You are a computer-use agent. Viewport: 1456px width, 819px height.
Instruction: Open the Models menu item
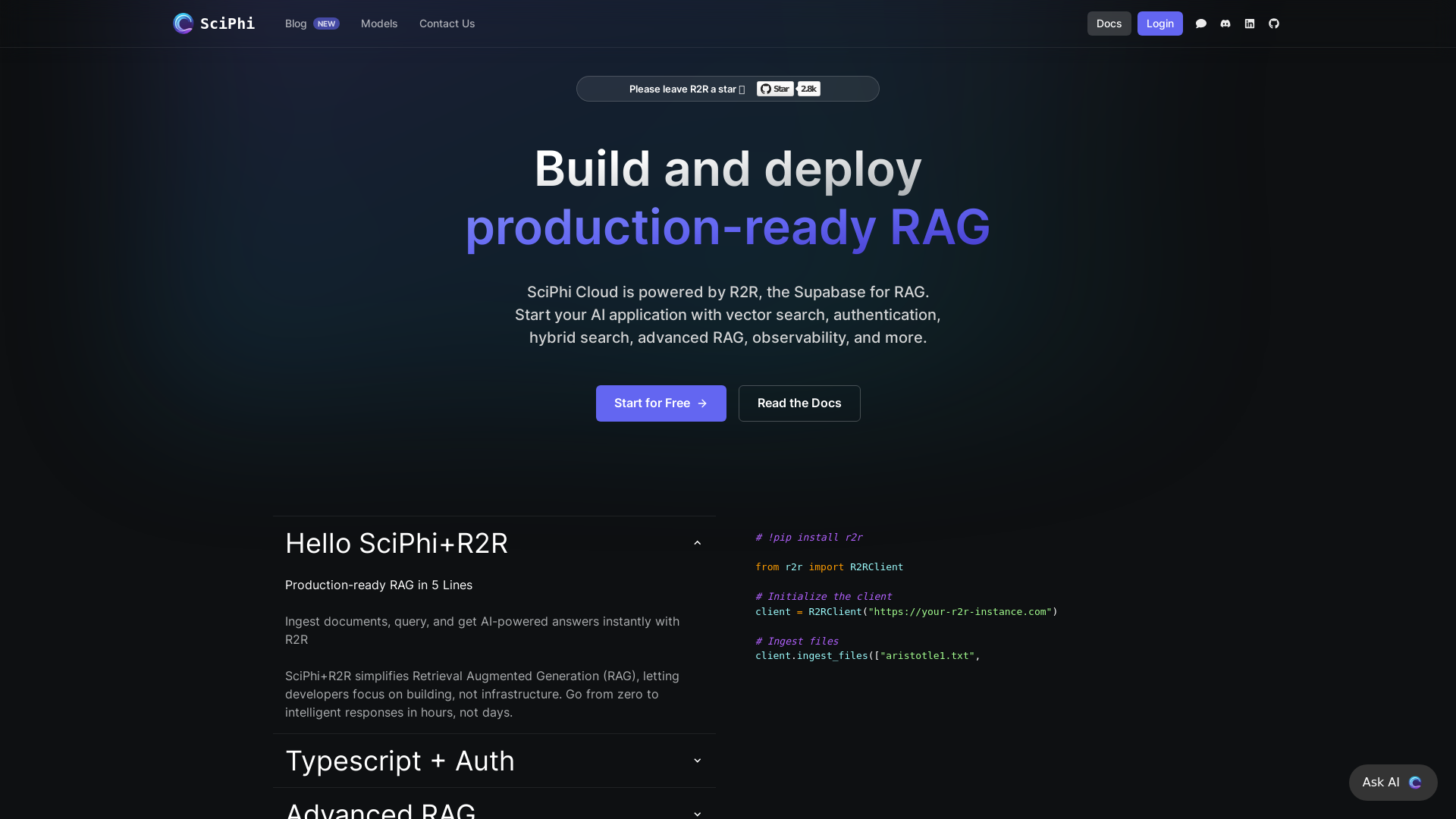[x=379, y=24]
